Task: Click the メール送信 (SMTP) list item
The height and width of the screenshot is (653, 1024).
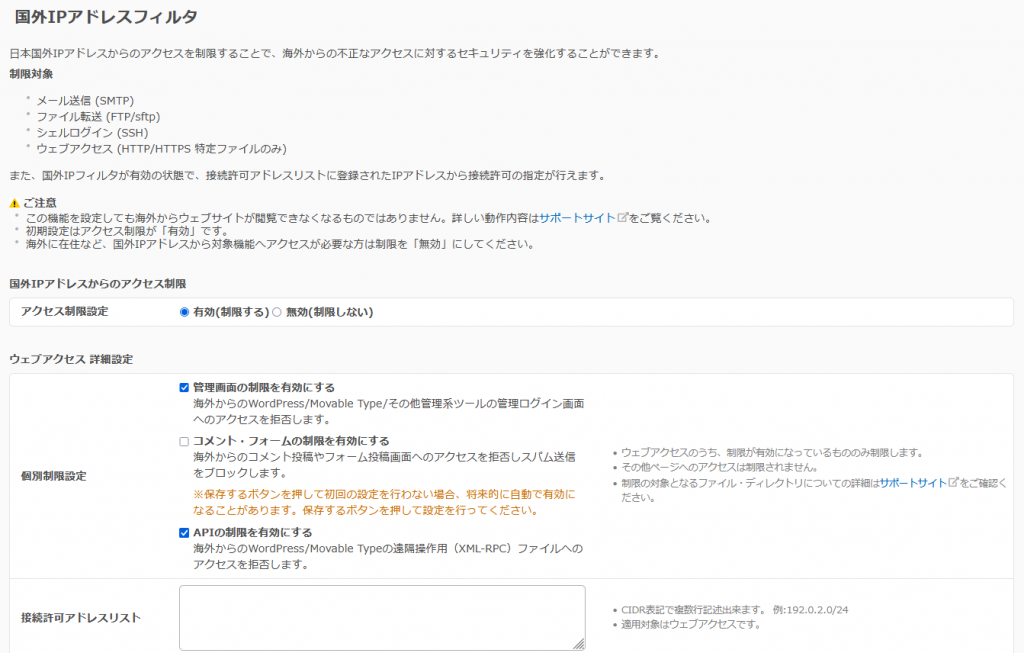Action: pyautogui.click(x=85, y=101)
